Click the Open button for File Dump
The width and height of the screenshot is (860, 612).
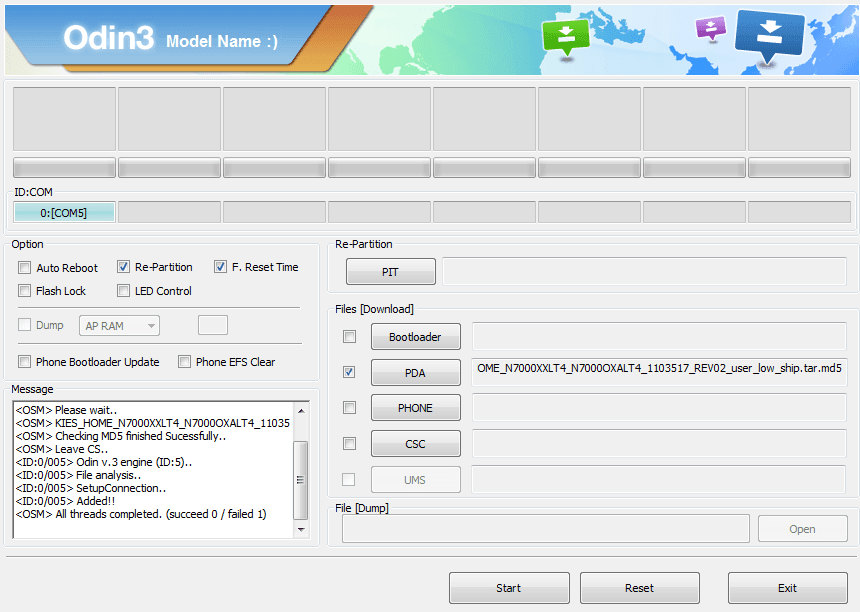tap(803, 529)
